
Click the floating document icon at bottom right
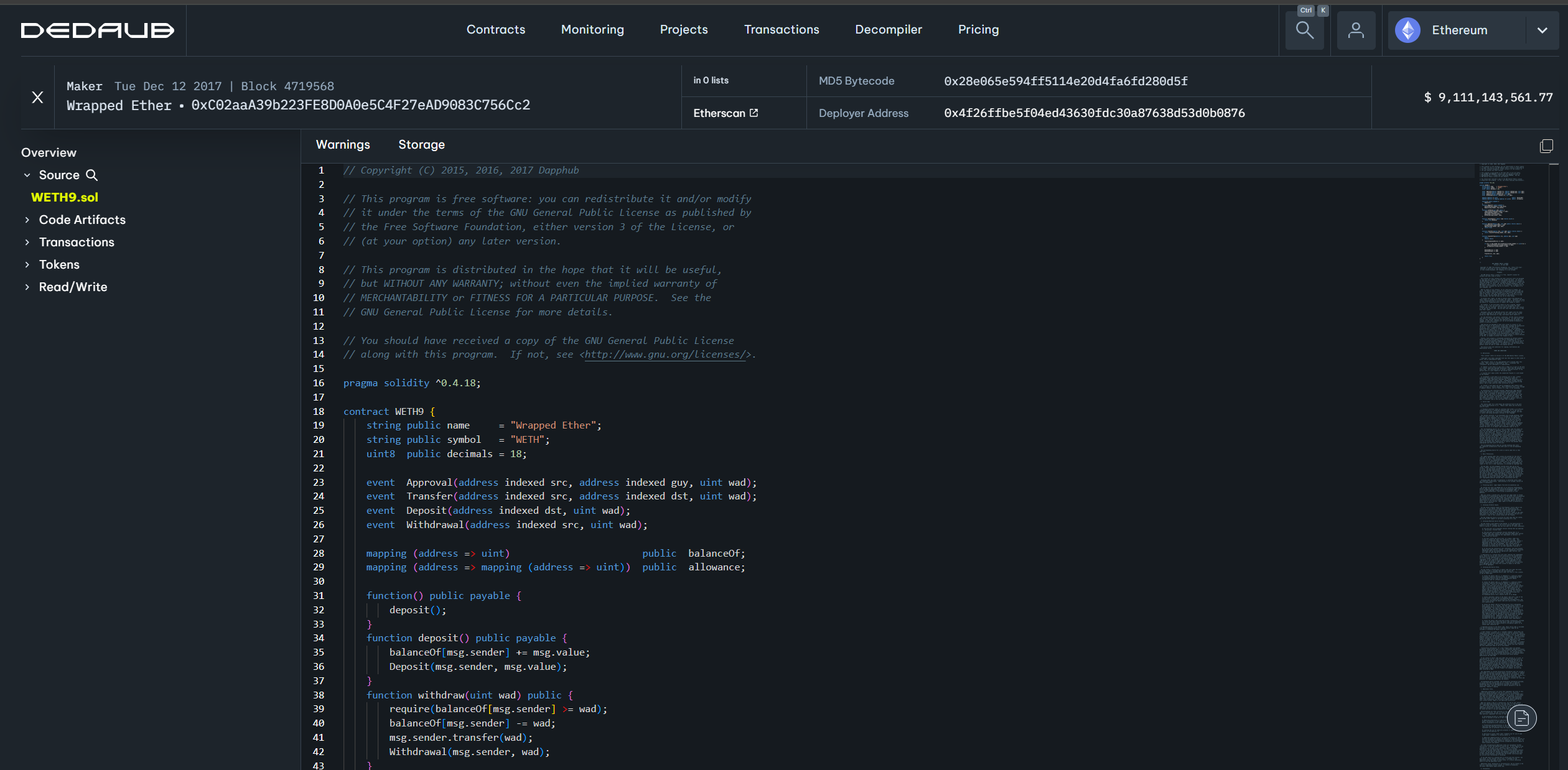click(1521, 718)
